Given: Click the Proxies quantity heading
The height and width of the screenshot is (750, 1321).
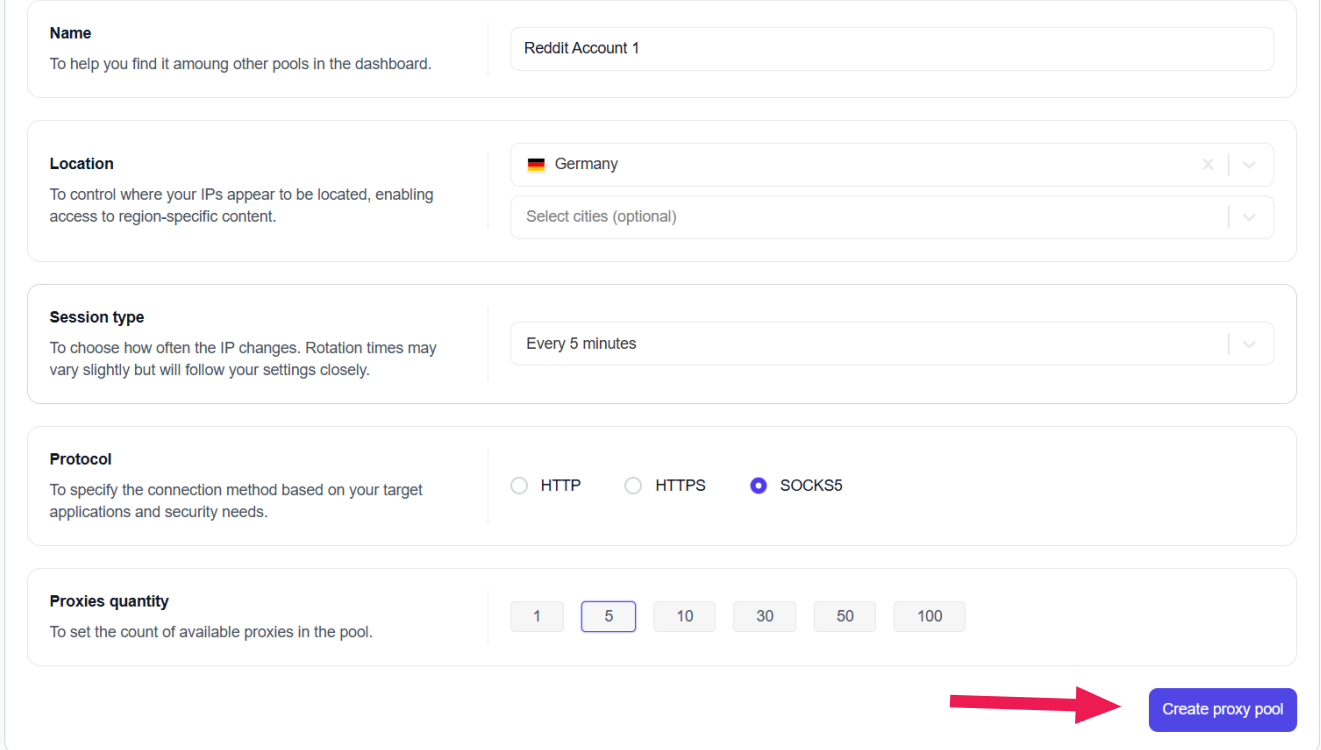Looking at the screenshot, I should pyautogui.click(x=109, y=601).
